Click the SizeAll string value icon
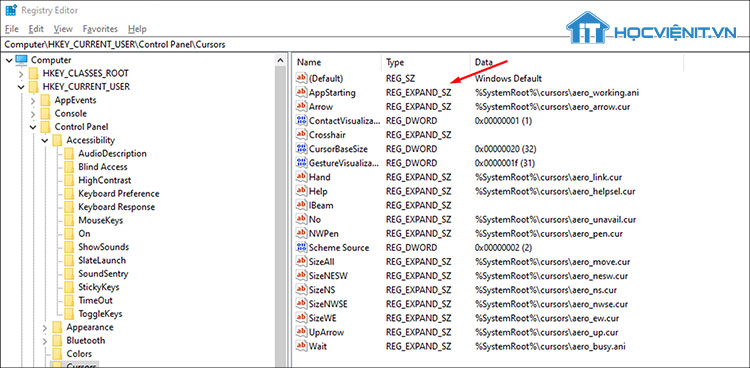 301,262
